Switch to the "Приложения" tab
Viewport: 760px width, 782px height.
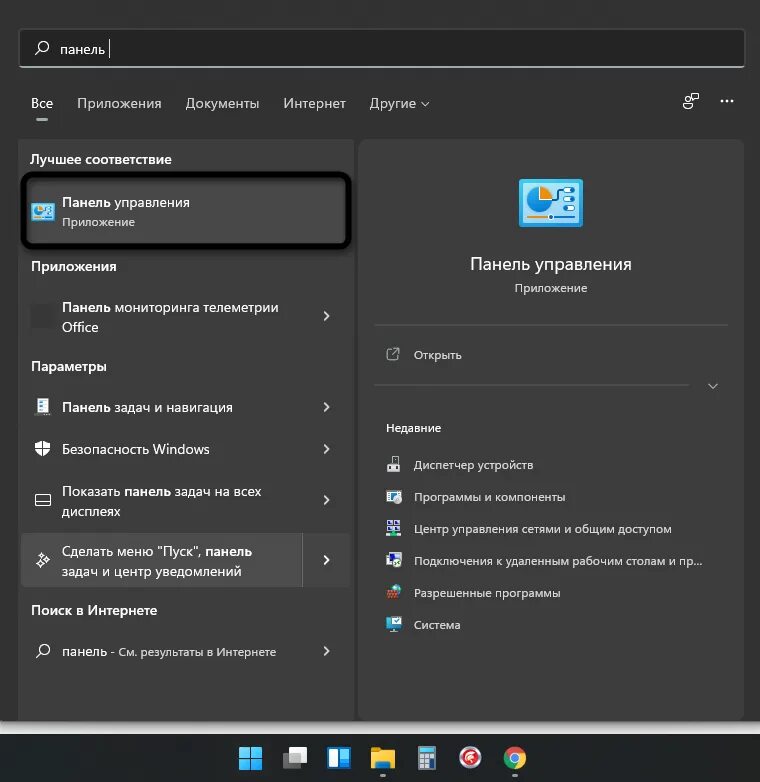pyautogui.click(x=119, y=104)
